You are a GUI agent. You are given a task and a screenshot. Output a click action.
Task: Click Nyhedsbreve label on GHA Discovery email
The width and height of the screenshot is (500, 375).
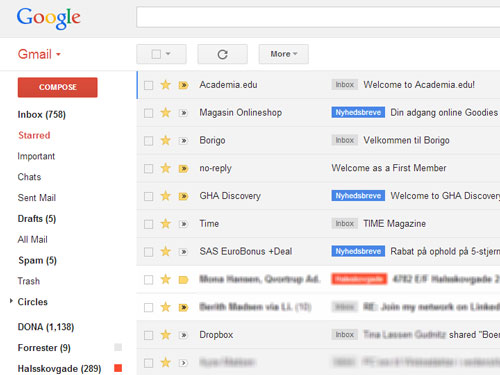click(358, 196)
